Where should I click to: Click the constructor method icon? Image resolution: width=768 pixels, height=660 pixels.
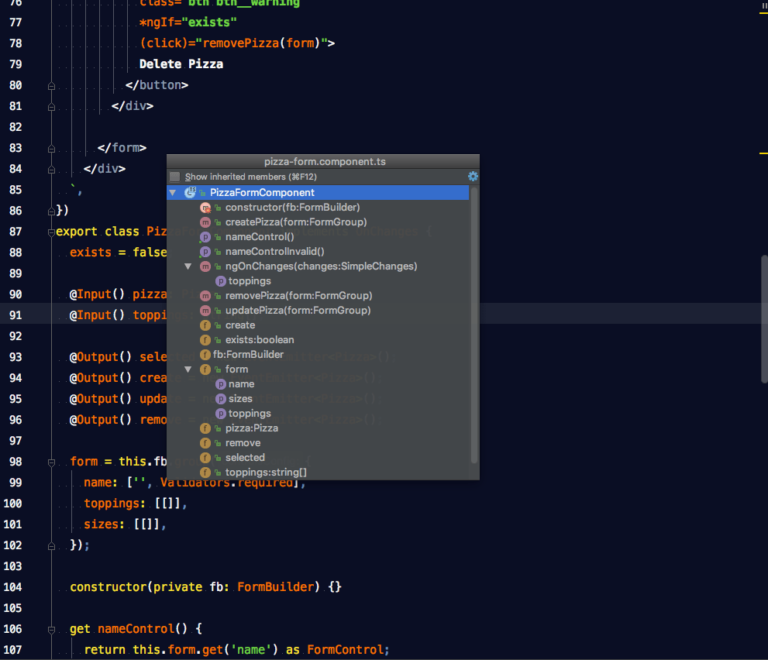pyautogui.click(x=205, y=207)
